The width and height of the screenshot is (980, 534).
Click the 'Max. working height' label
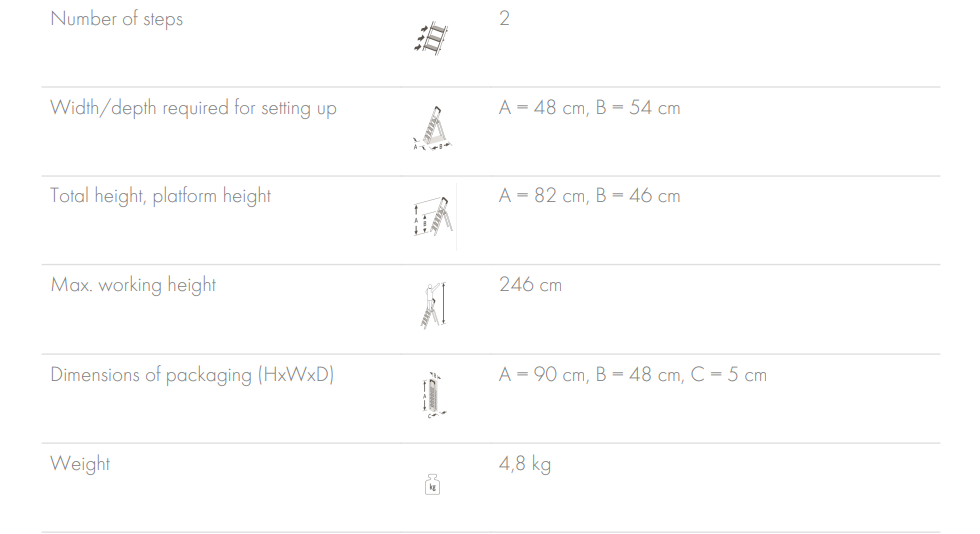(x=133, y=285)
